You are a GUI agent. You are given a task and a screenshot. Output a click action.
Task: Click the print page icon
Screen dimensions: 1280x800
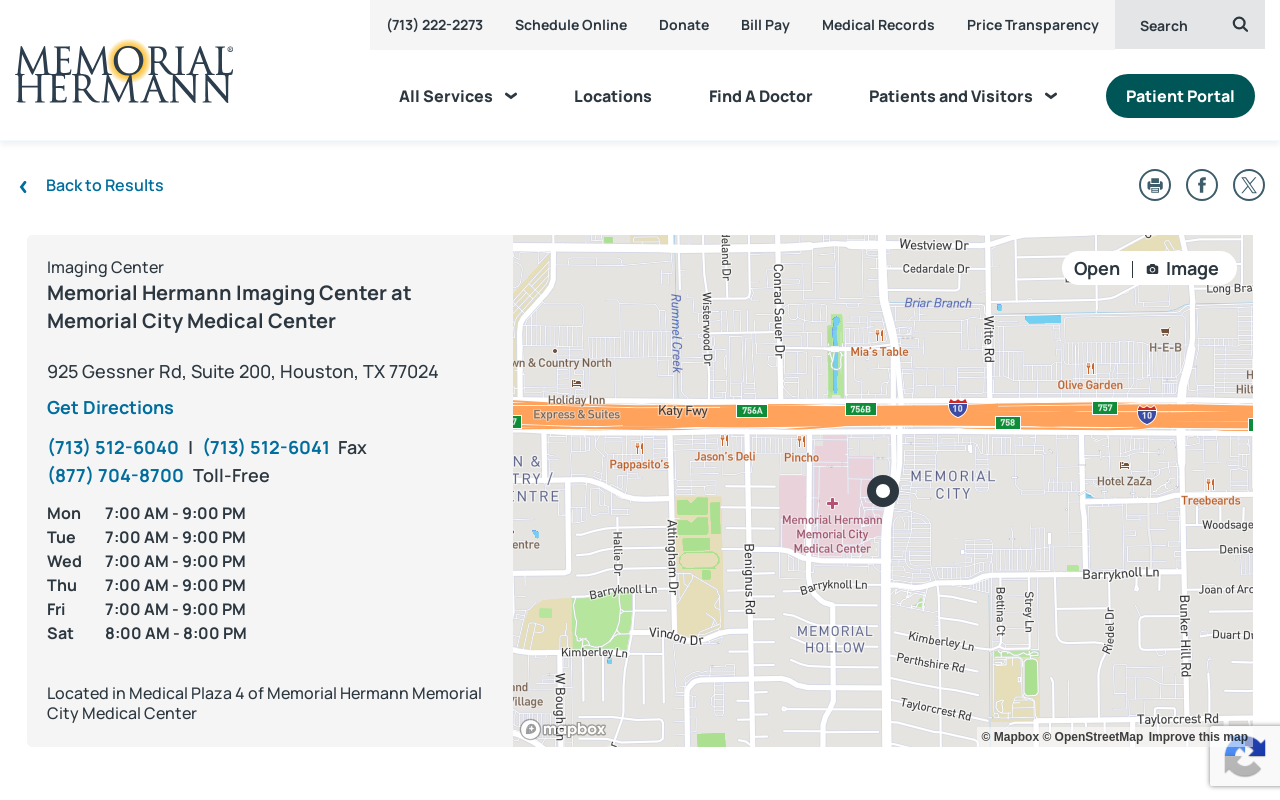click(1155, 185)
